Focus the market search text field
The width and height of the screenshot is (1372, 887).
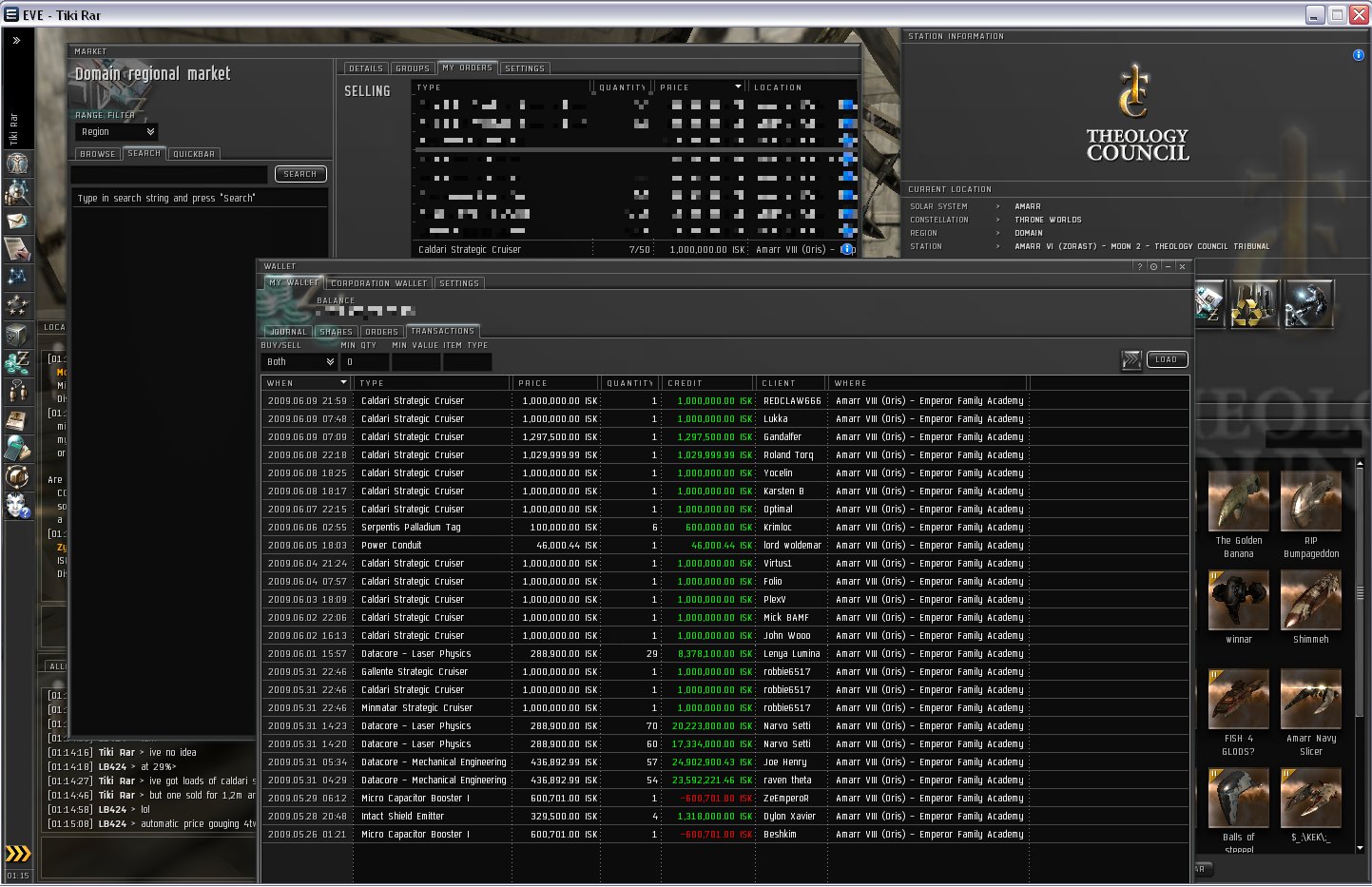click(x=170, y=174)
